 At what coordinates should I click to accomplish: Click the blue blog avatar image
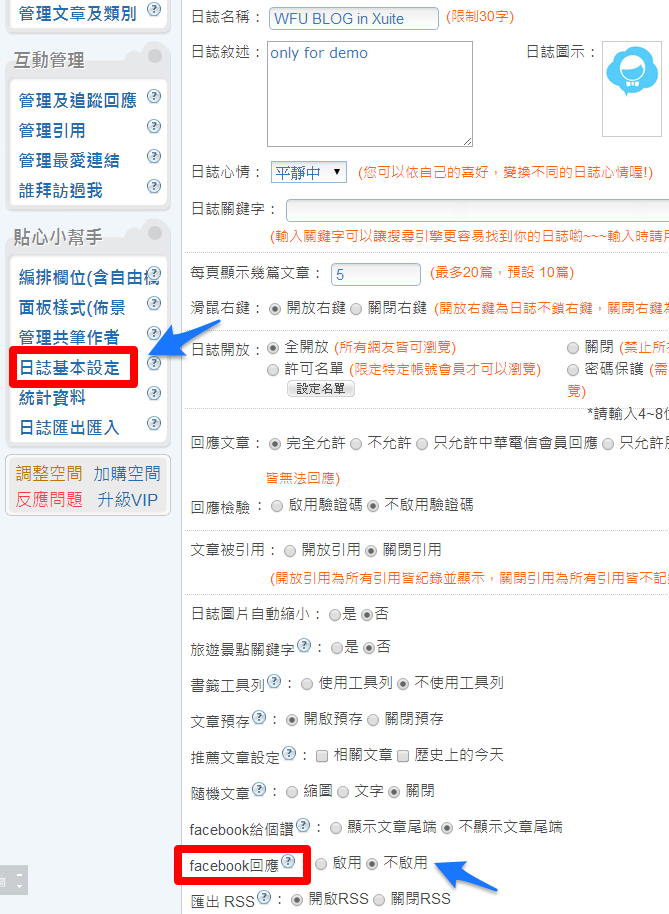click(632, 72)
